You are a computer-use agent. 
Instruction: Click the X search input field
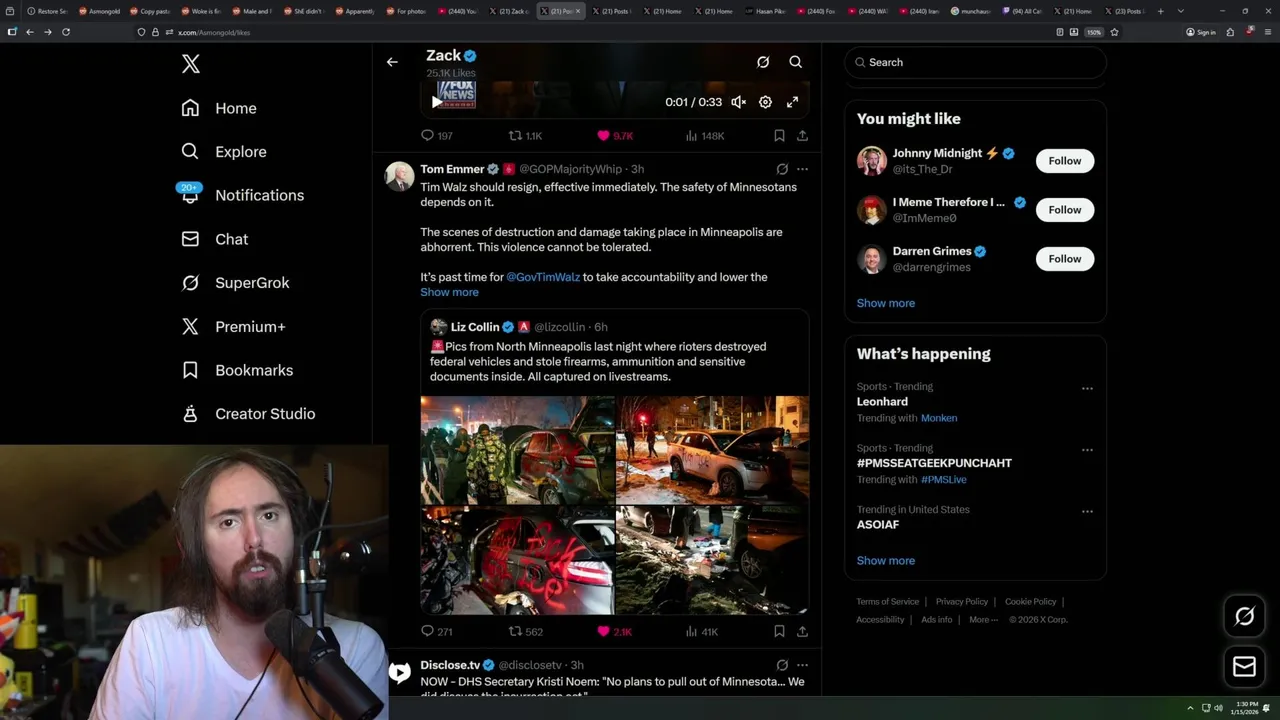point(975,62)
